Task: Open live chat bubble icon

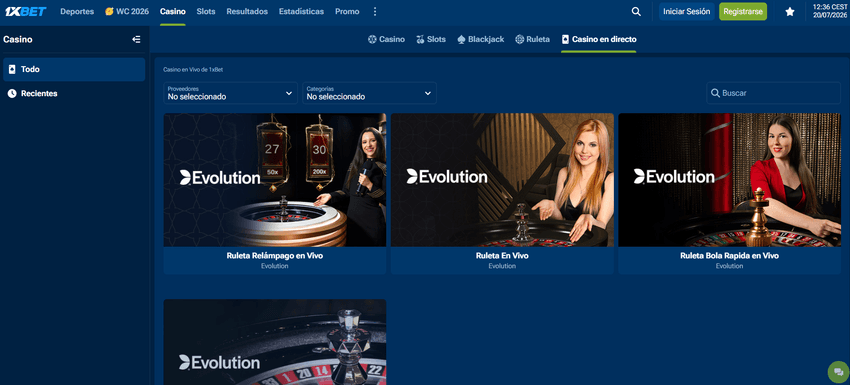Action: click(838, 373)
